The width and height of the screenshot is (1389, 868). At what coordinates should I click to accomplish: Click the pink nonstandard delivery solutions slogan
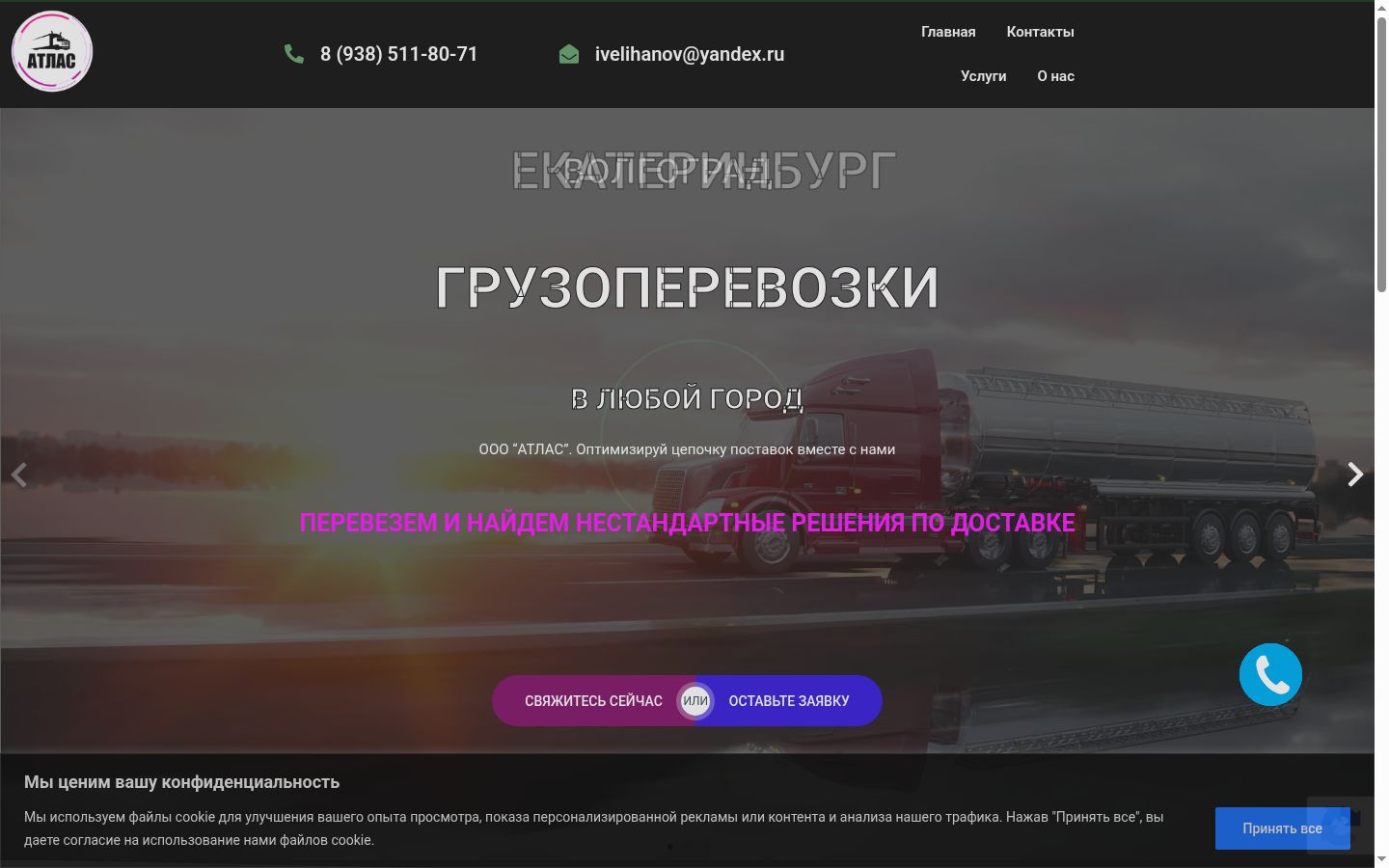coord(687,523)
